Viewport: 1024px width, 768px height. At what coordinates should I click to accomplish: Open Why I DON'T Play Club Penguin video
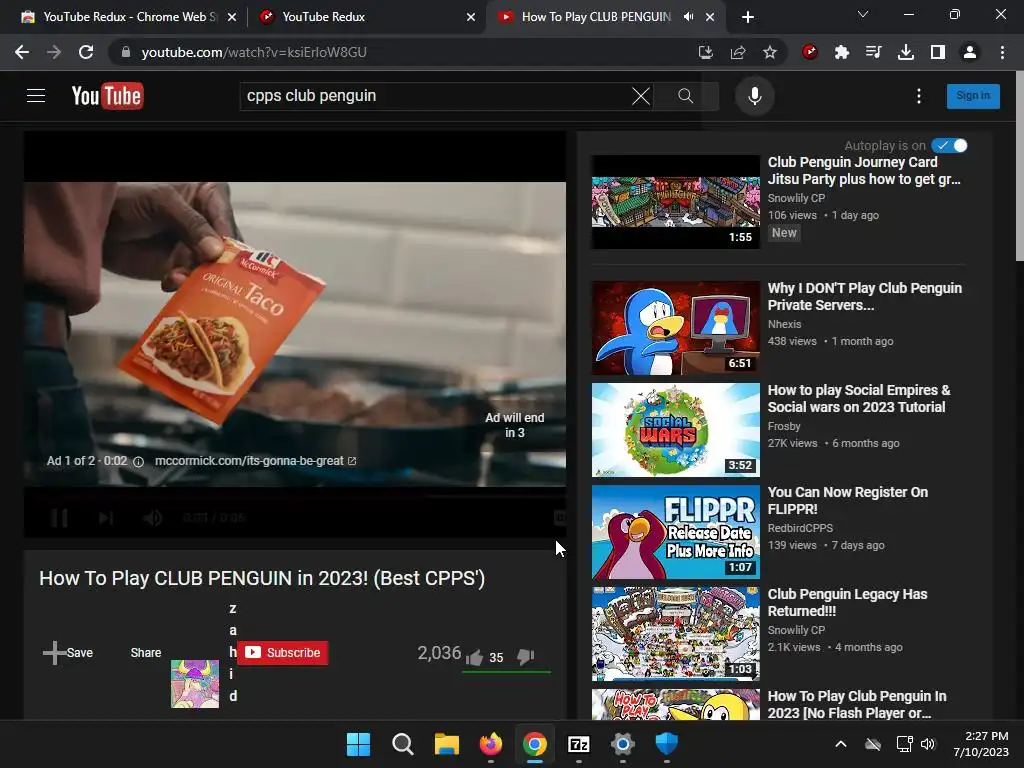pos(864,296)
